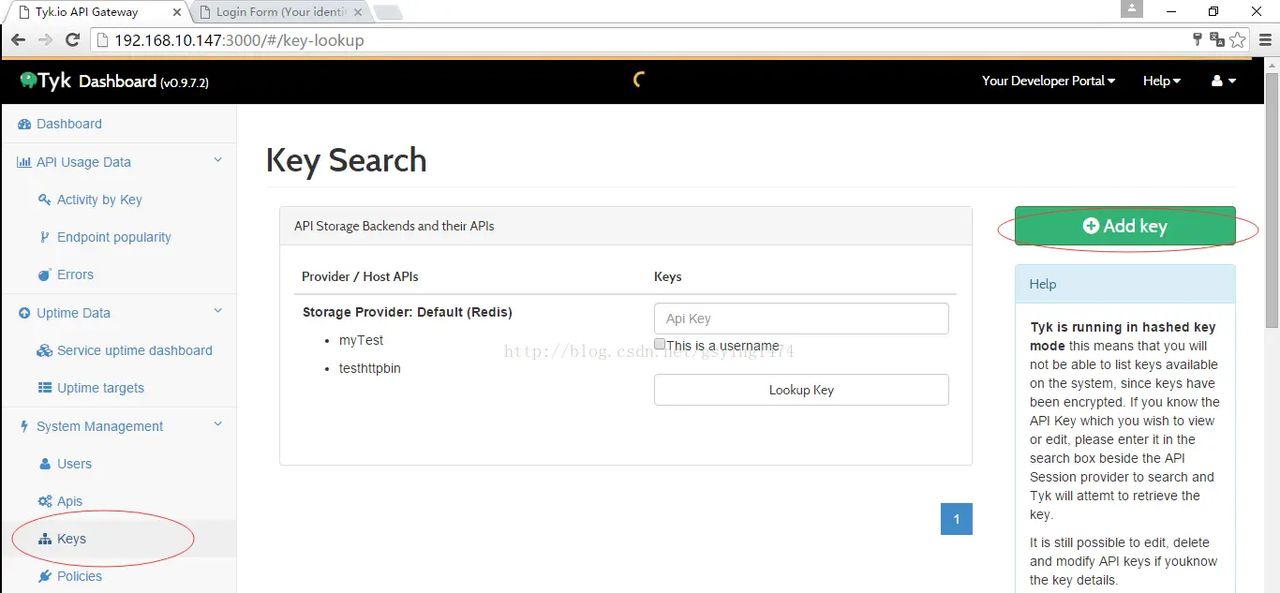Click the browser forward arrow
The width and height of the screenshot is (1280, 593).
[45, 40]
